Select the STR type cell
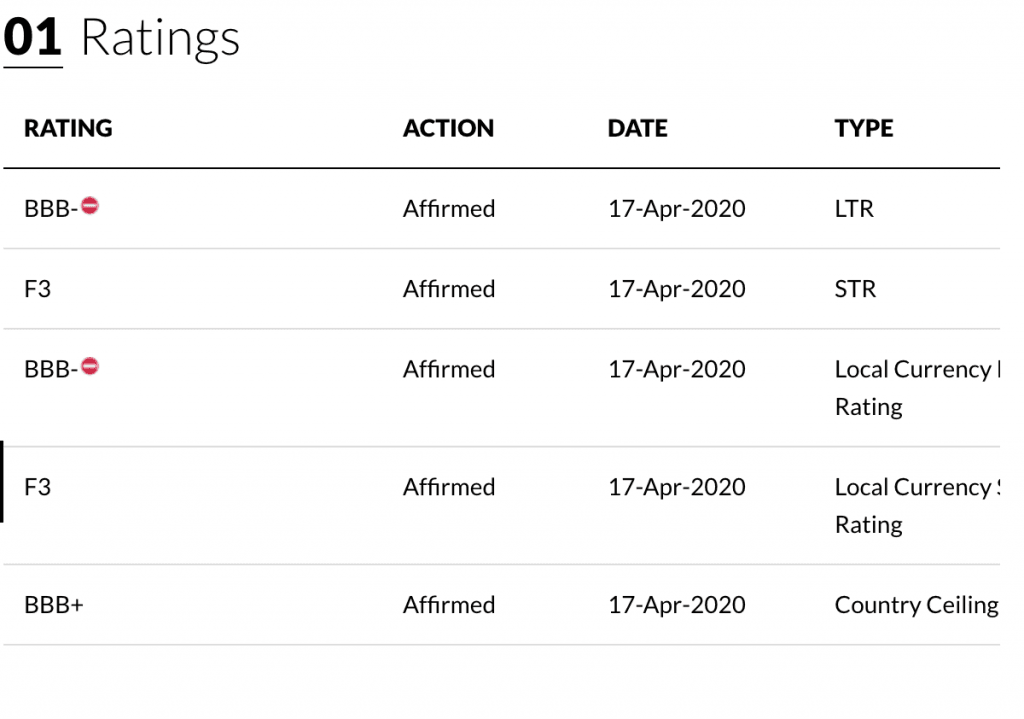 pos(856,289)
